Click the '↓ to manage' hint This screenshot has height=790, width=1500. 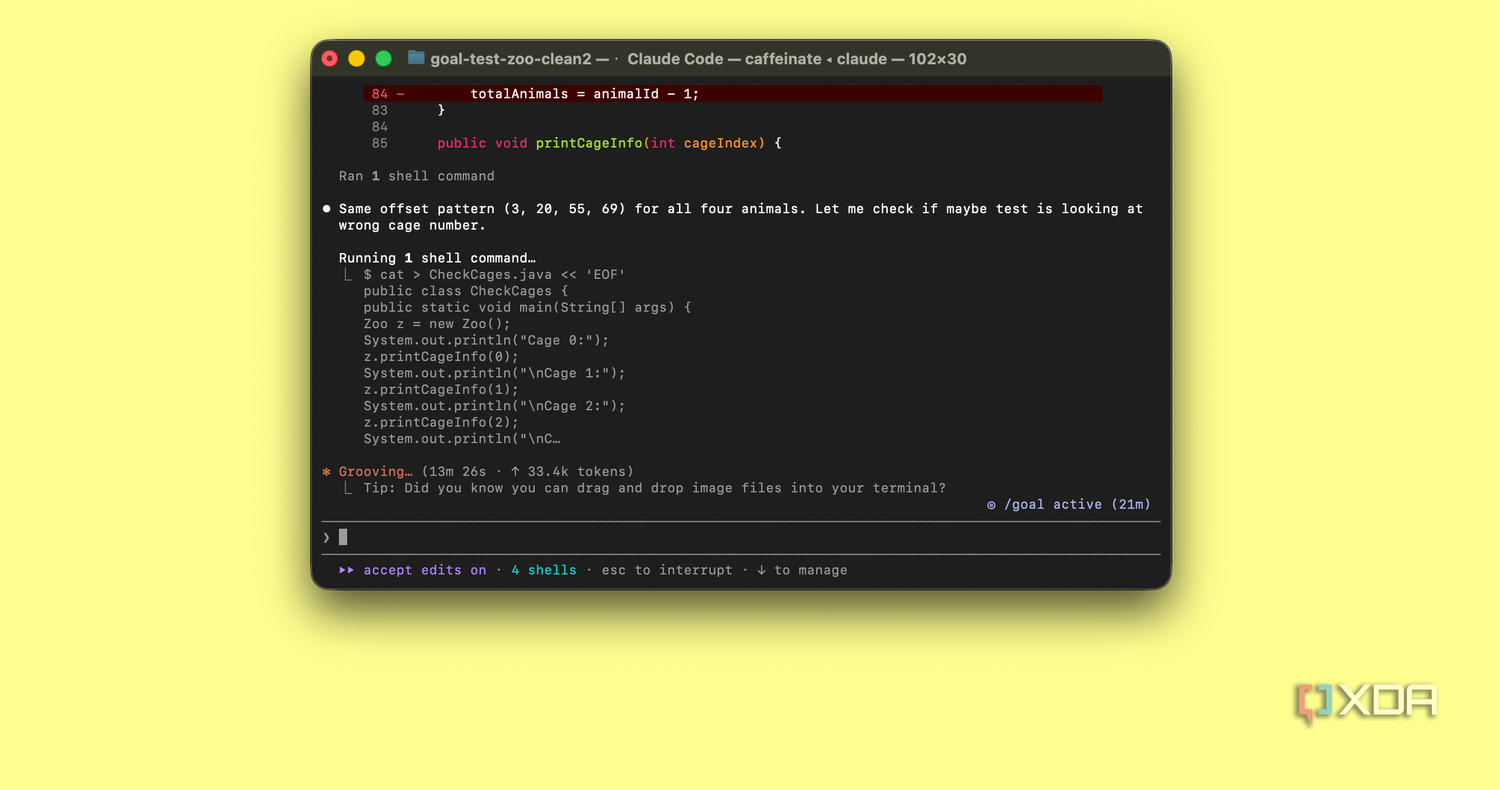point(802,570)
